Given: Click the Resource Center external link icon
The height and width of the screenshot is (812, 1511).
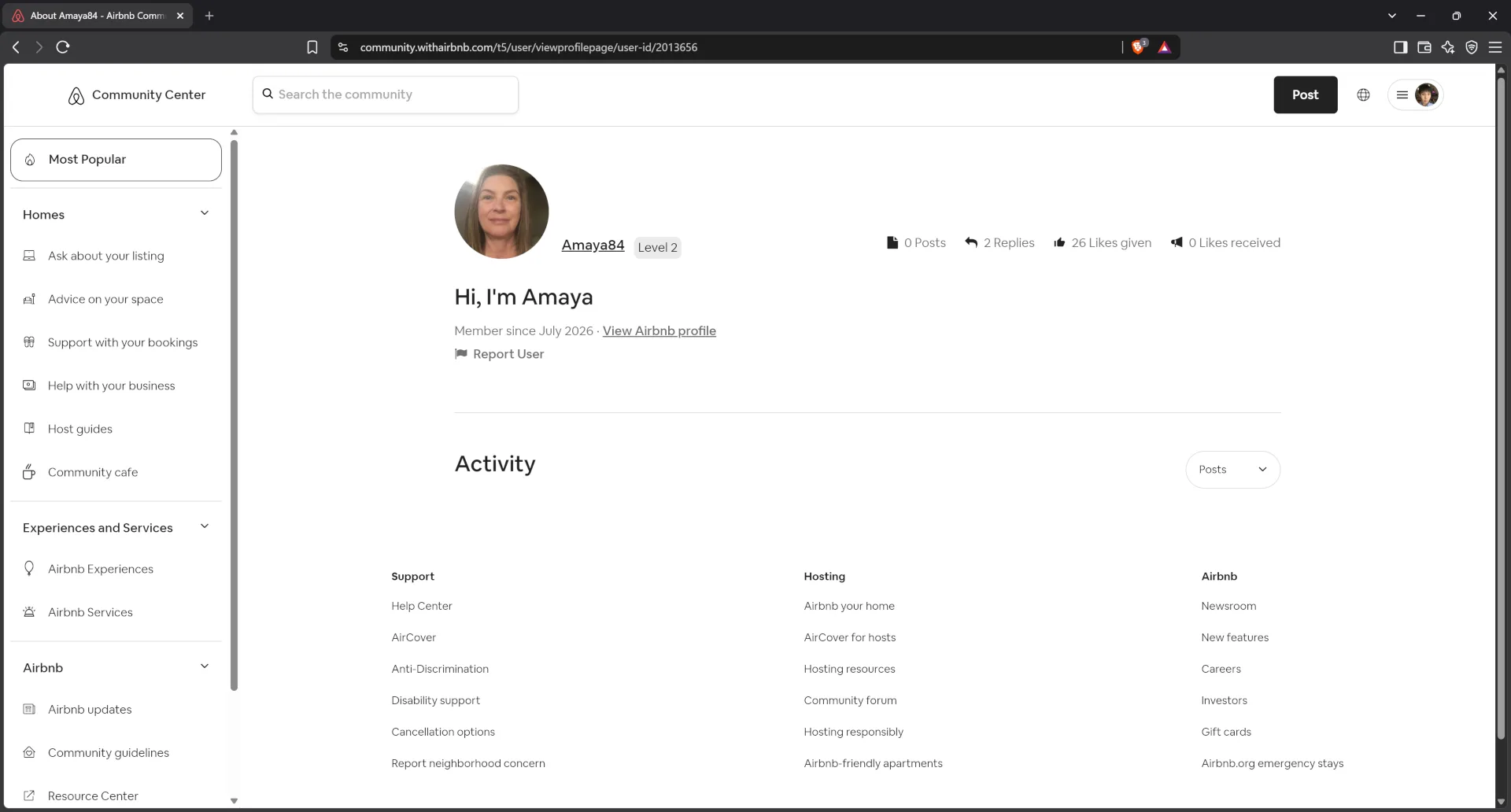Looking at the screenshot, I should click(29, 795).
